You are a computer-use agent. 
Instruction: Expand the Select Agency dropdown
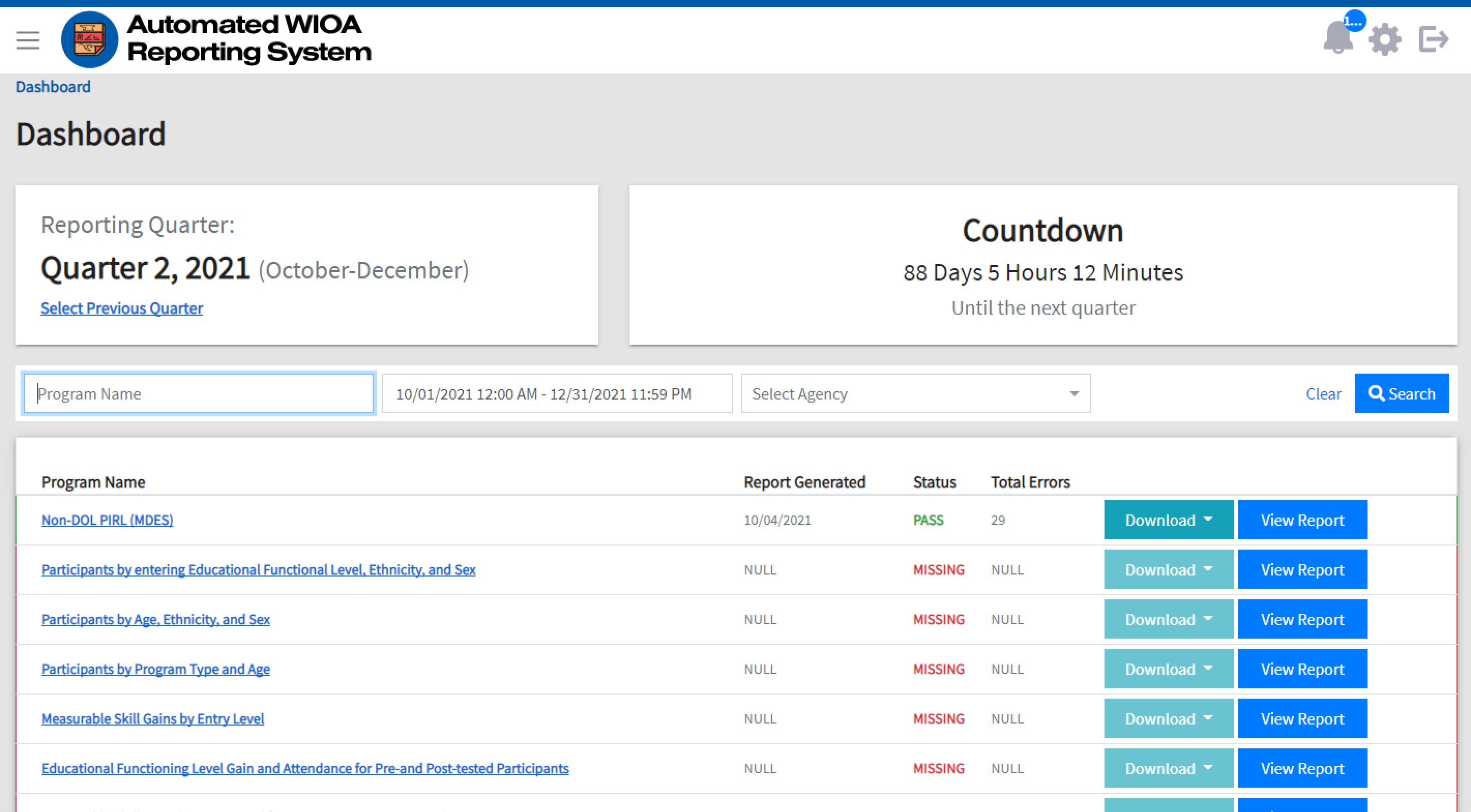point(916,393)
